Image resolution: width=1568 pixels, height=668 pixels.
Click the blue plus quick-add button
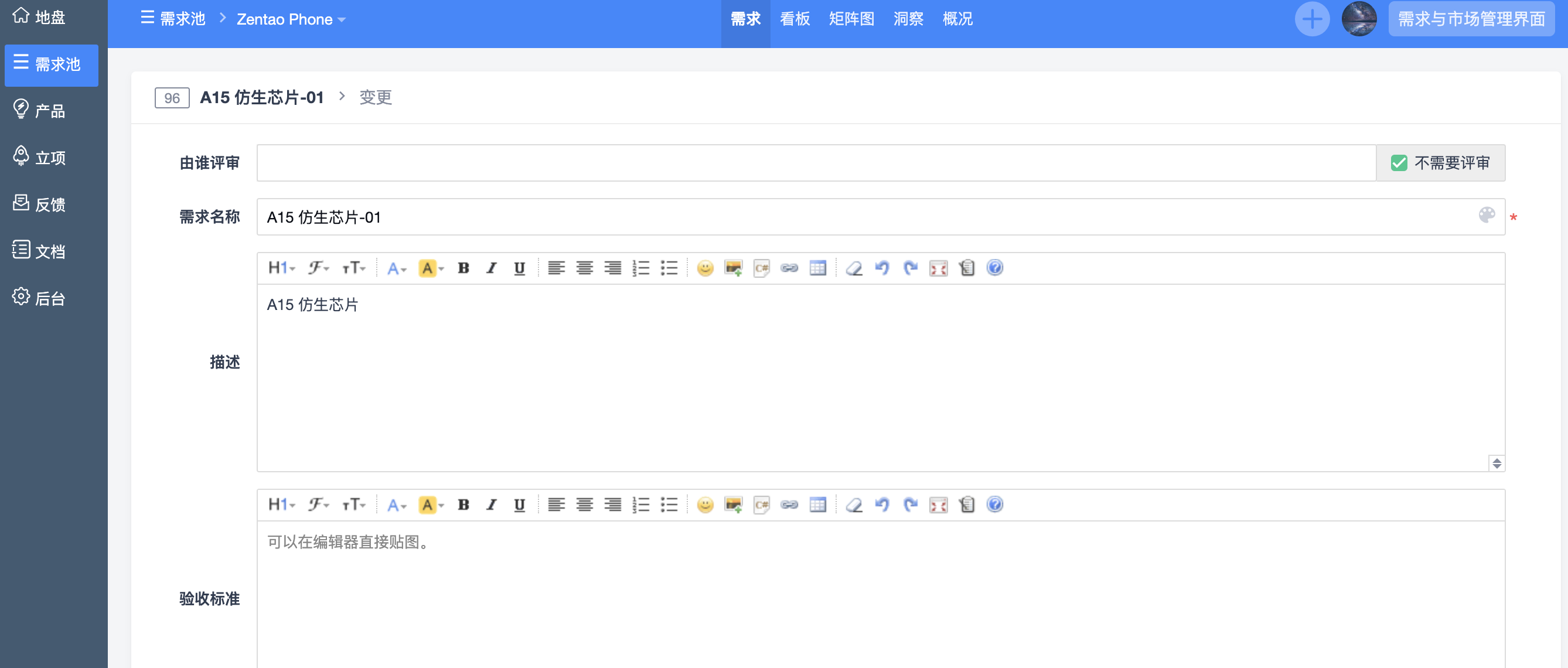tap(1312, 19)
